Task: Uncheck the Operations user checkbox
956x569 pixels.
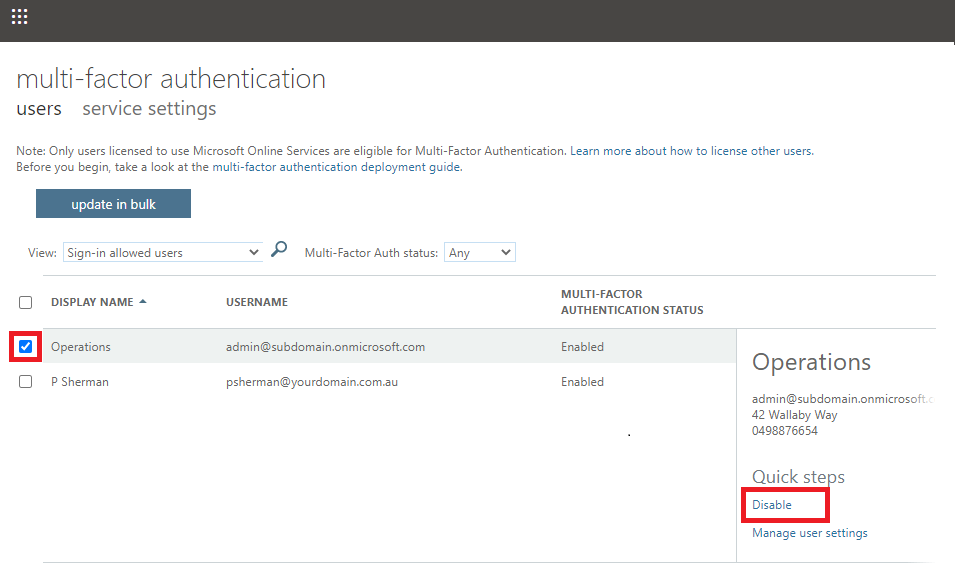Action: (26, 347)
